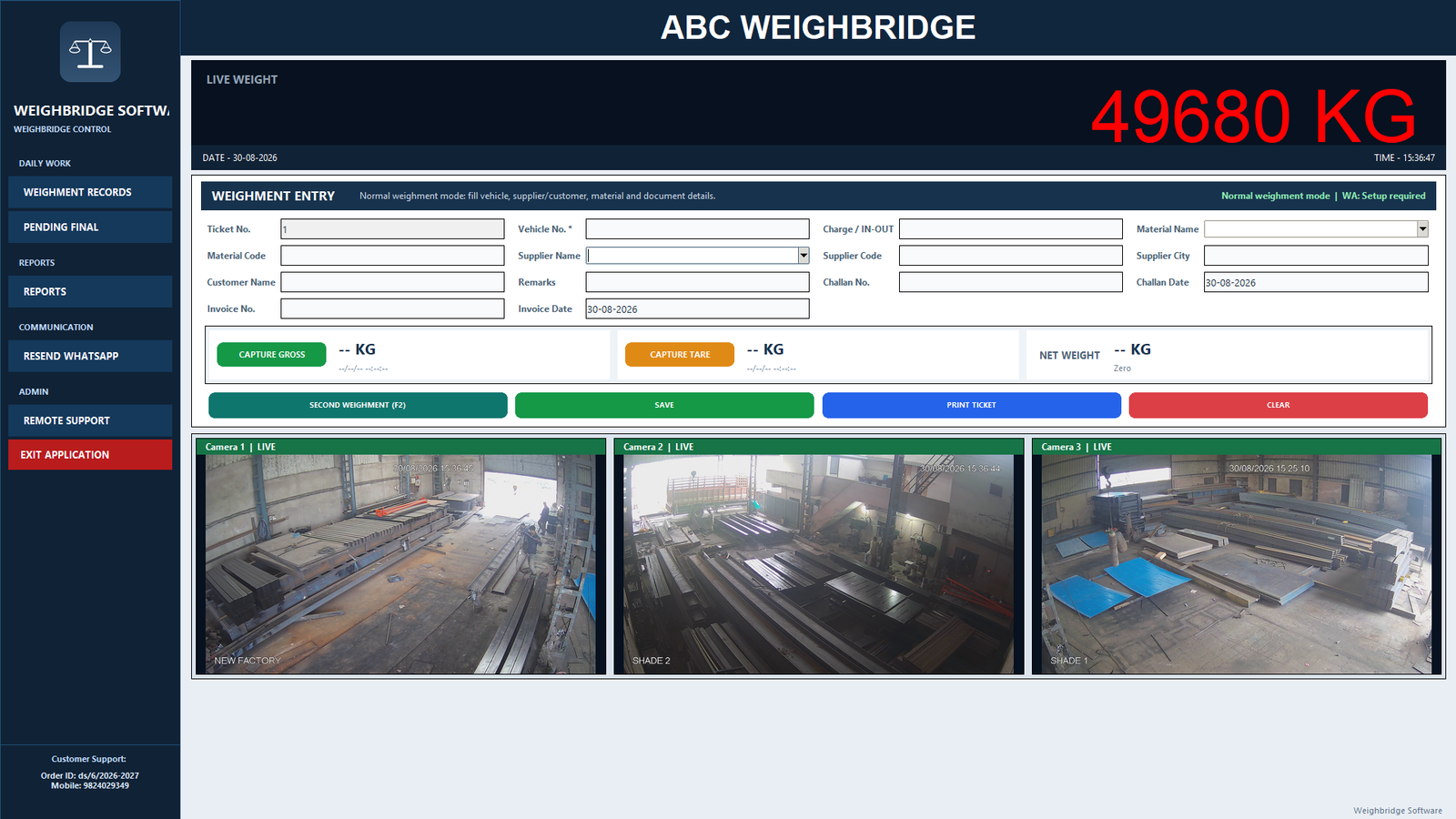This screenshot has height=819, width=1456.
Task: Click Camera 1 NEW FACTORY live feed
Action: point(401,564)
